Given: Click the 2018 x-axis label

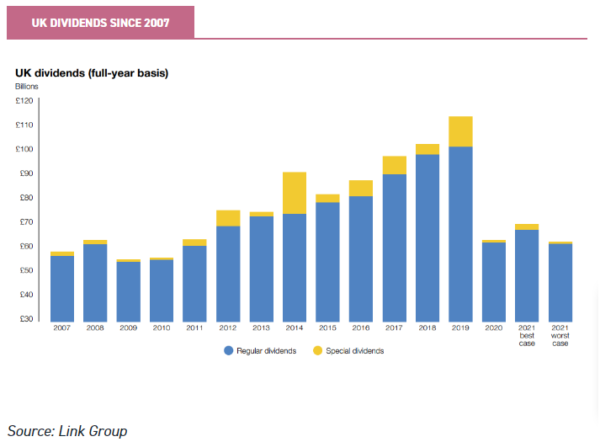Looking at the screenshot, I should [427, 328].
